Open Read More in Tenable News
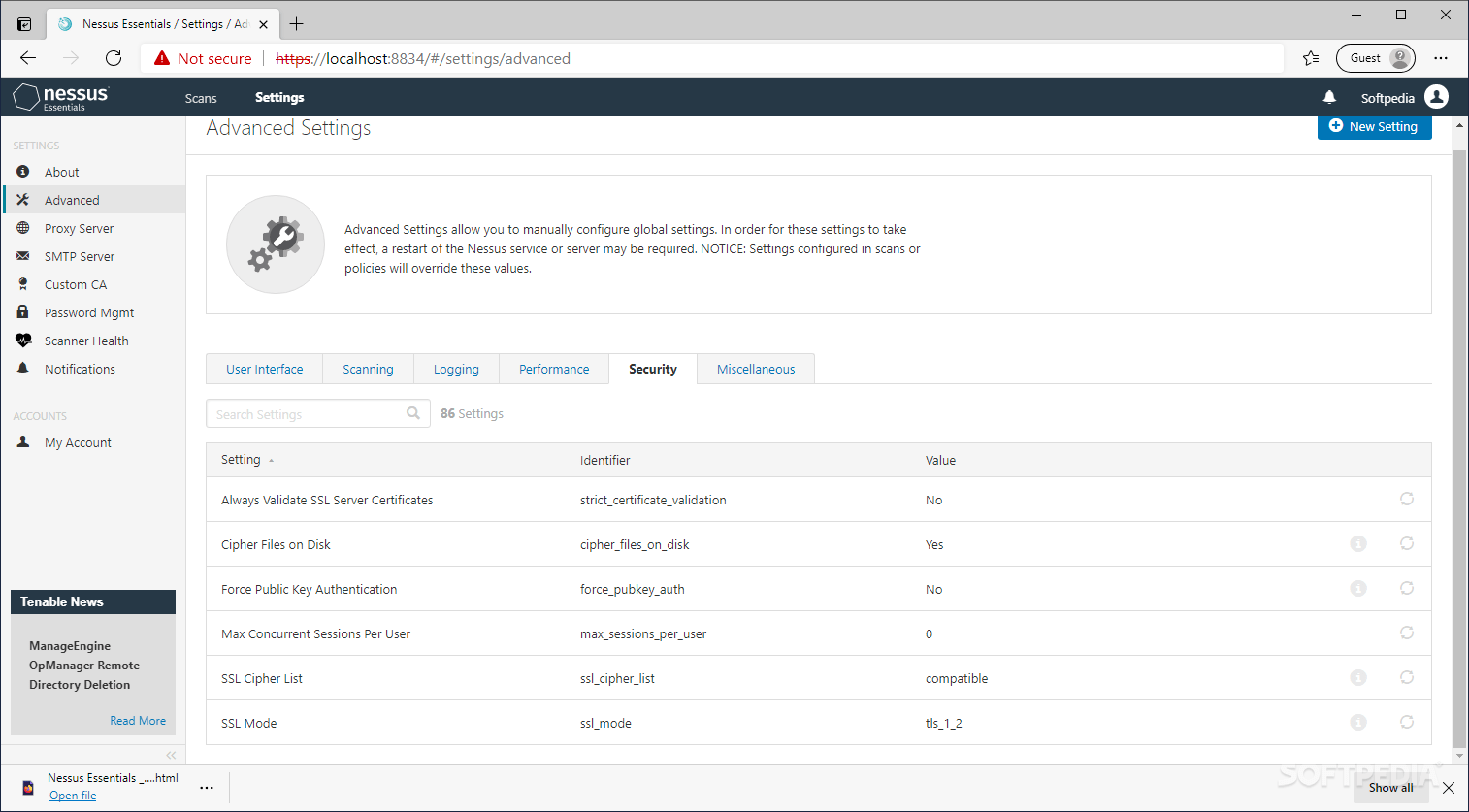This screenshot has height=812, width=1469. click(138, 720)
